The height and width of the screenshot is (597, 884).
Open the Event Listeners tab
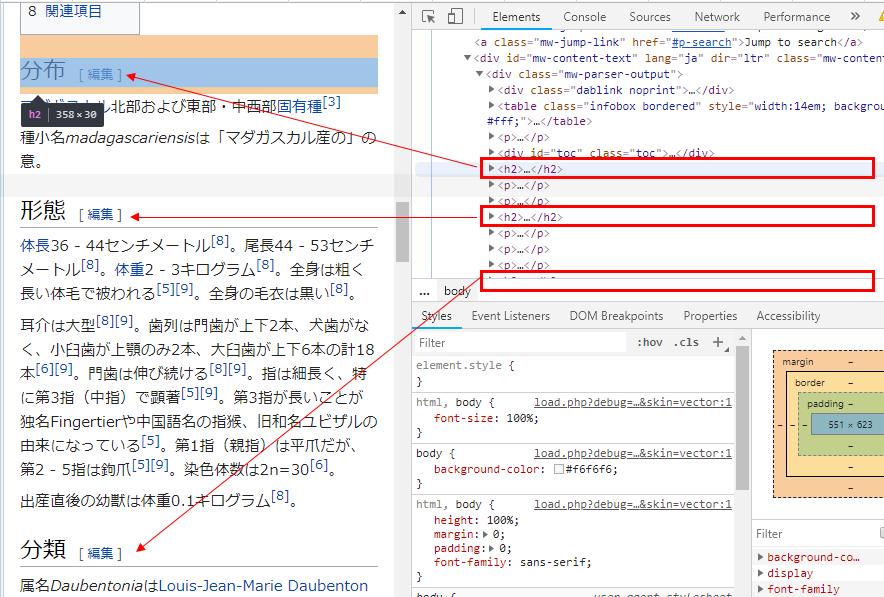pyautogui.click(x=510, y=316)
